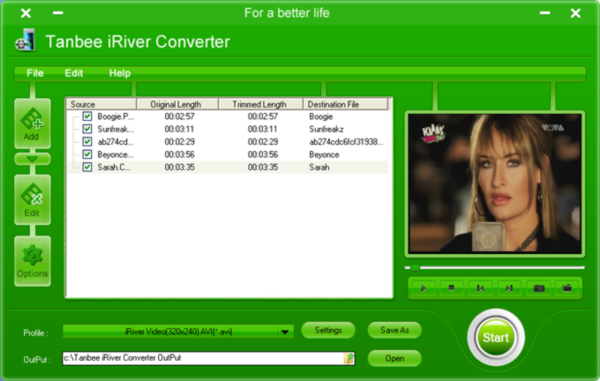This screenshot has height=381, width=600.
Task: Open the Edit menu
Action: (x=74, y=73)
